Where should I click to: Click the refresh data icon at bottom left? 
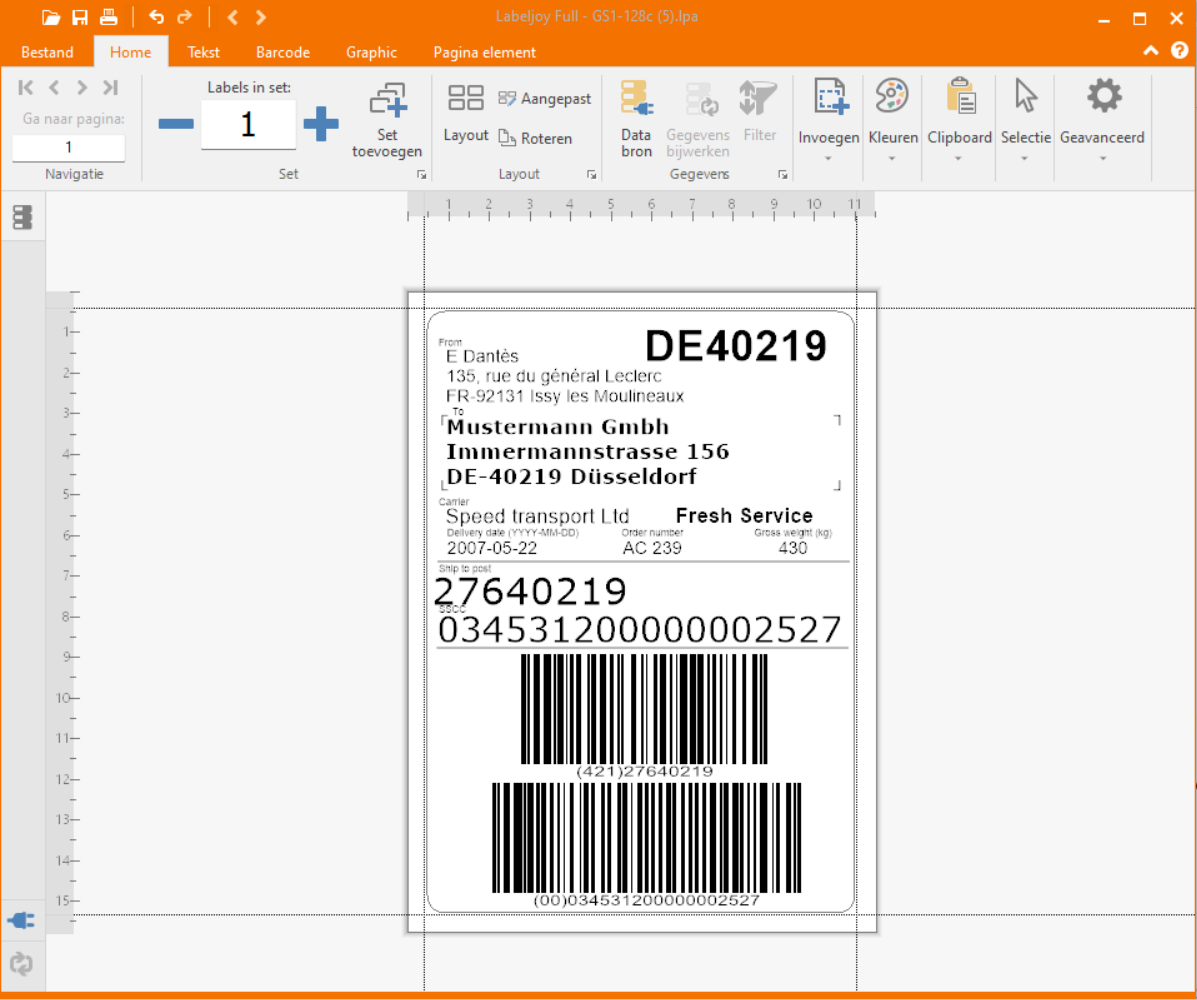pyautogui.click(x=21, y=964)
